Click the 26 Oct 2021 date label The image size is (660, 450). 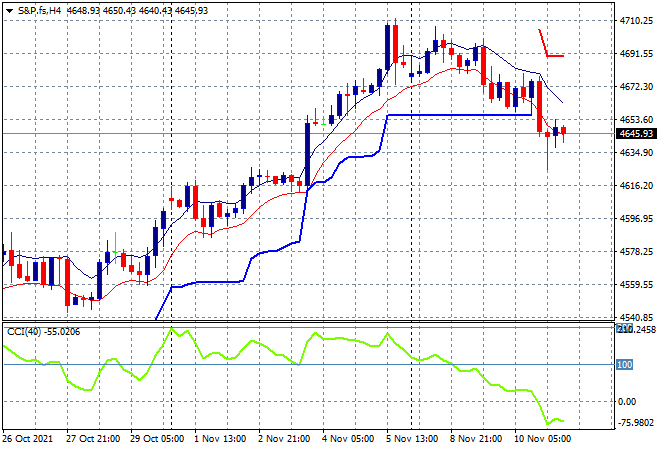(28, 439)
